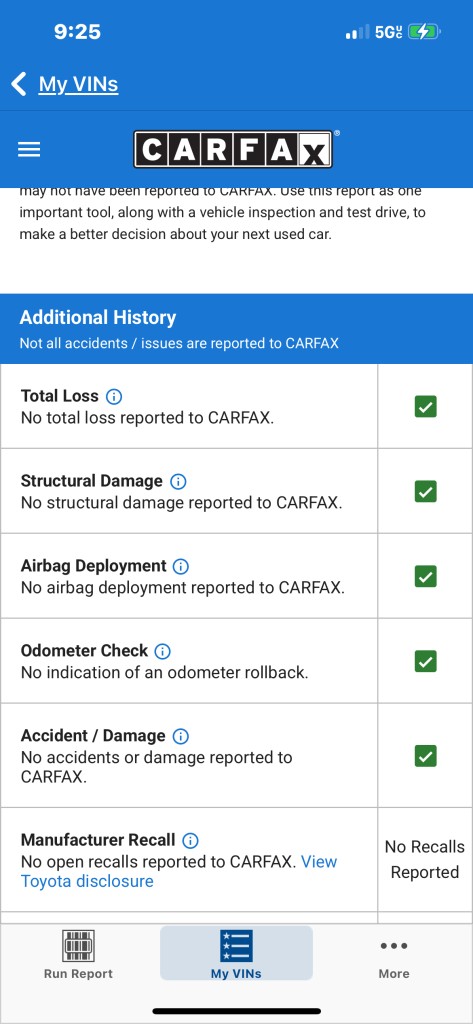The width and height of the screenshot is (473, 1024).
Task: Open Manufacturer Recall info icon
Action: [x=190, y=840]
